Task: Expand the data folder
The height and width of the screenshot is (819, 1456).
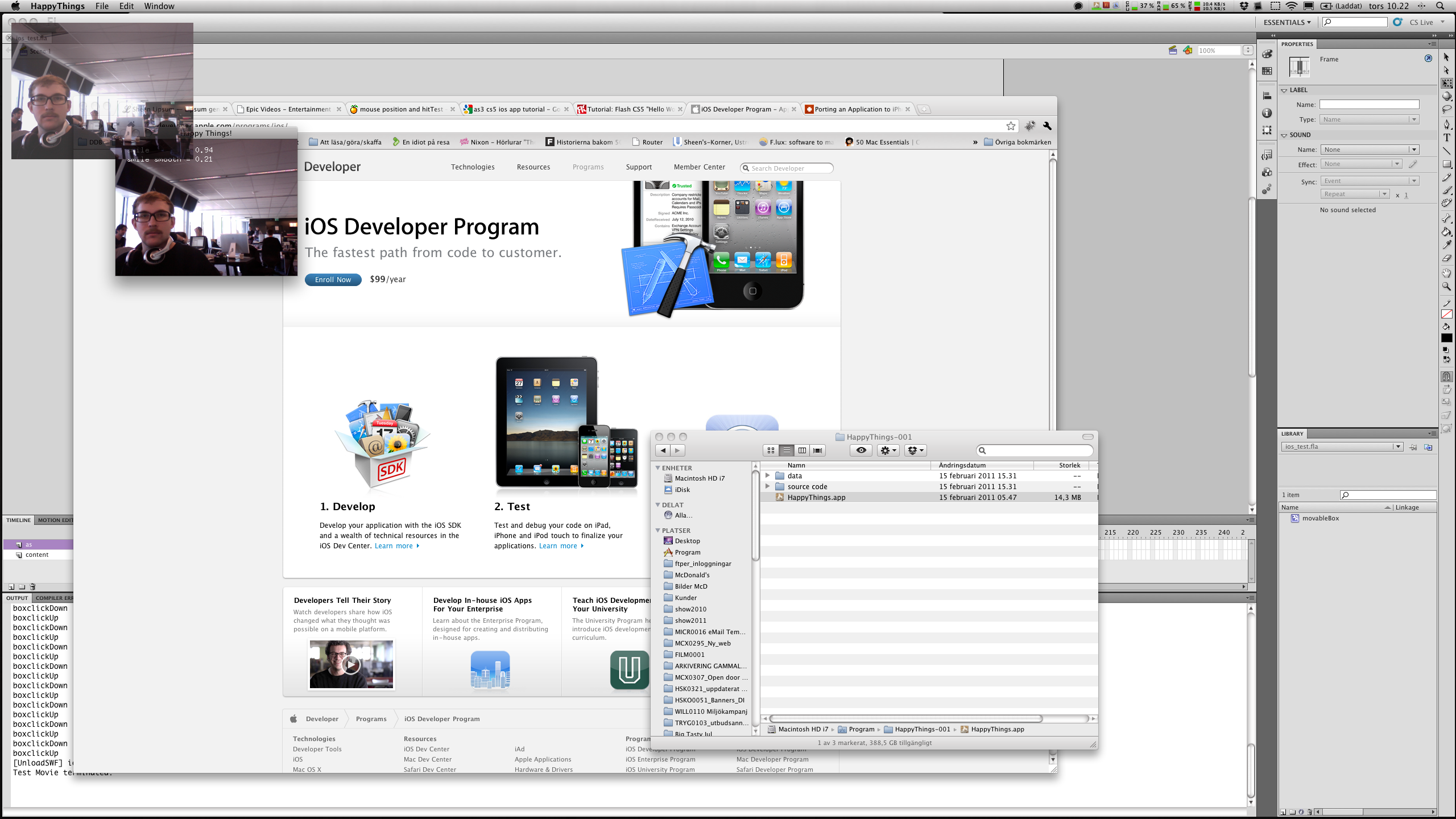Action: [768, 475]
